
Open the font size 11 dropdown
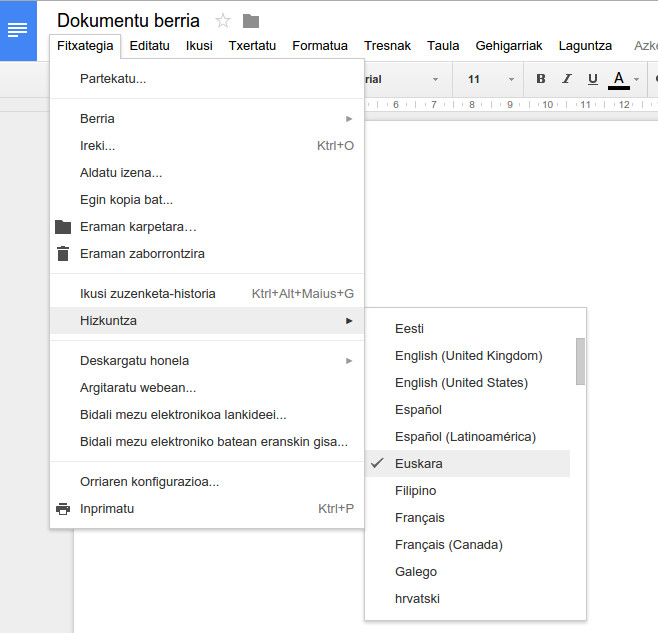click(490, 79)
